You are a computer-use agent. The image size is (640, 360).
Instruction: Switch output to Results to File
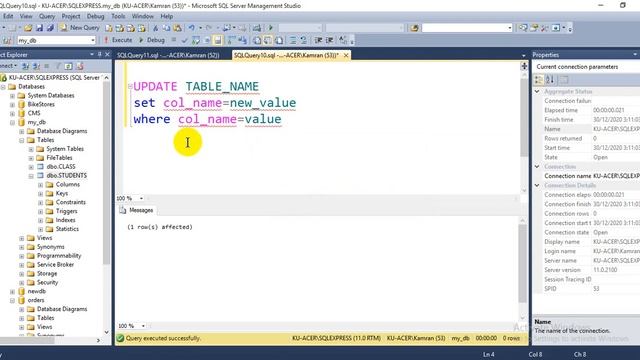point(279,40)
